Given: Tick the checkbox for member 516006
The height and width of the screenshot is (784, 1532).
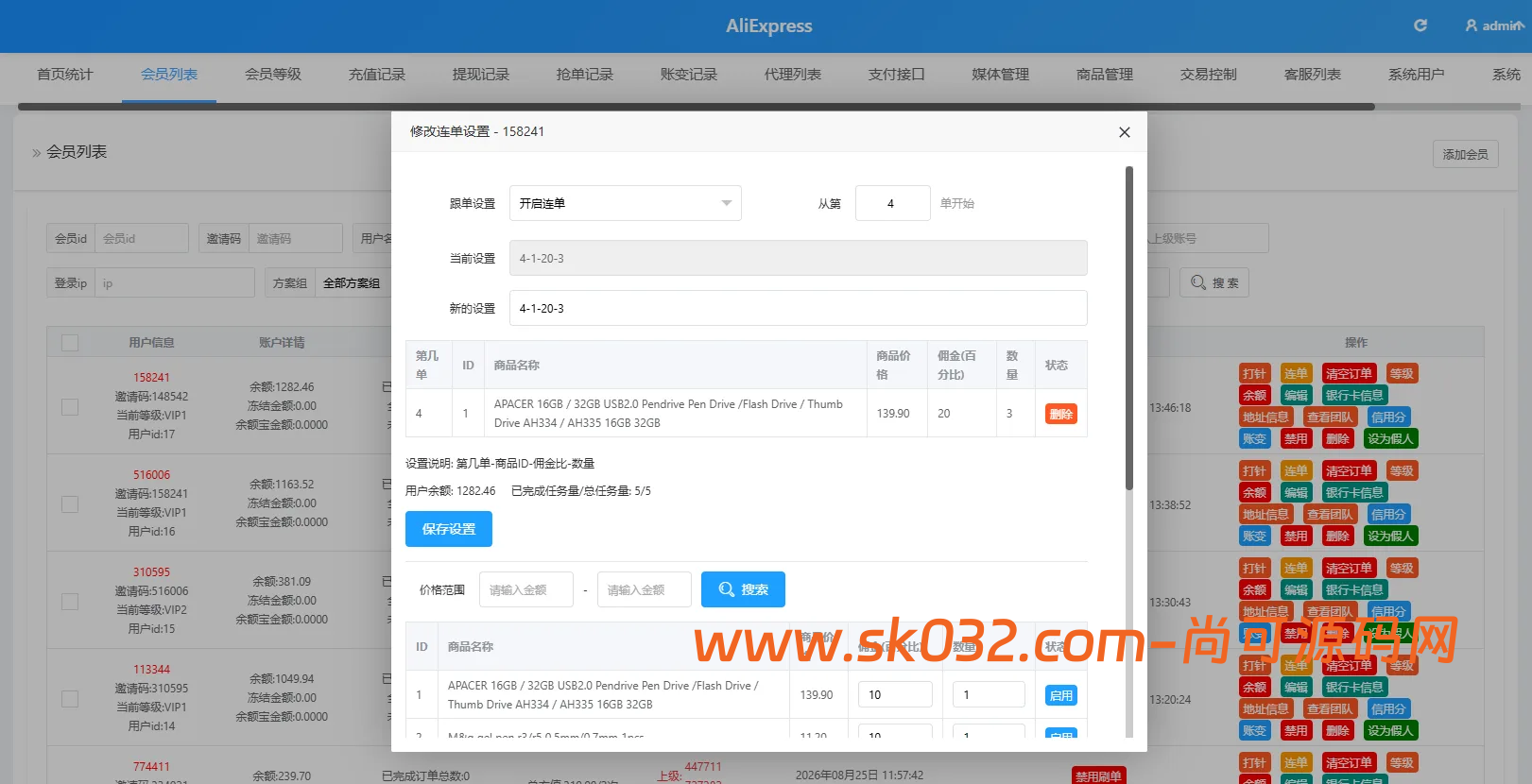Looking at the screenshot, I should click(x=70, y=503).
